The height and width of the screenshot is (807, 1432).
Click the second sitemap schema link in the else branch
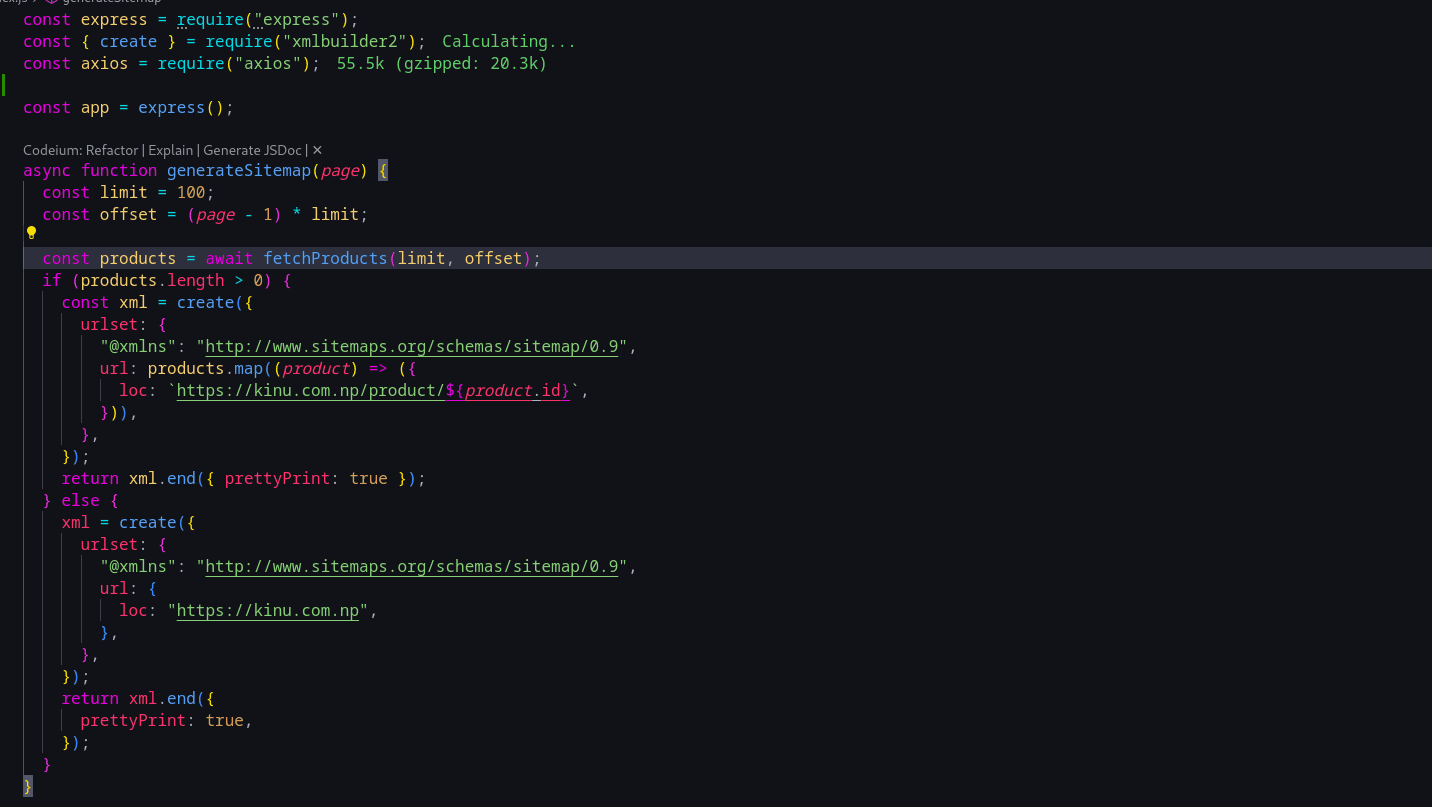[414, 566]
